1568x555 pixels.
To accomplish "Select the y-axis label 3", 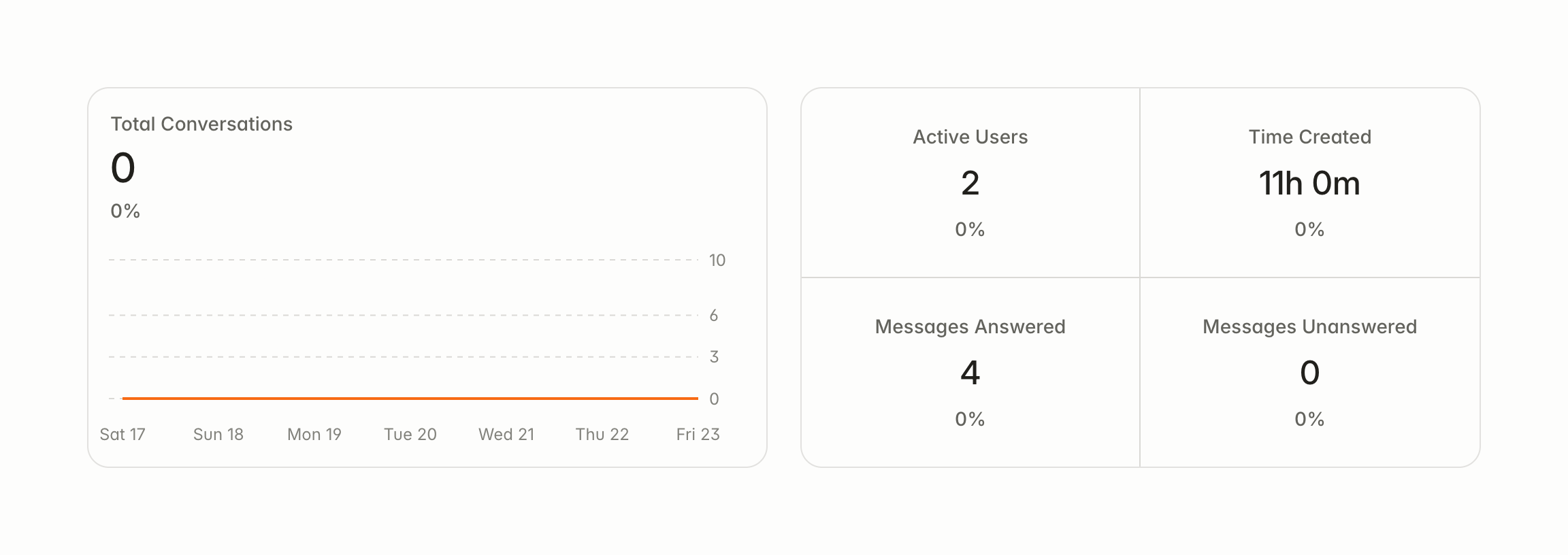I will [713, 356].
